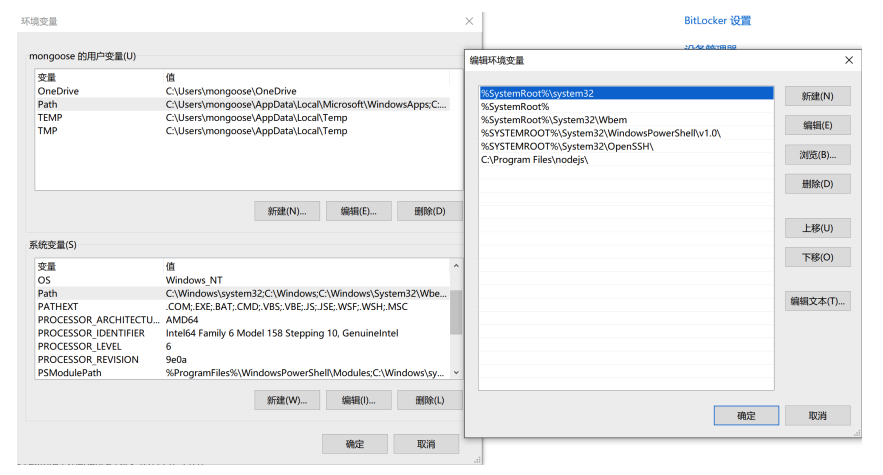
Task: Click the system variables scrollbar up arrow
Action: (x=456, y=265)
